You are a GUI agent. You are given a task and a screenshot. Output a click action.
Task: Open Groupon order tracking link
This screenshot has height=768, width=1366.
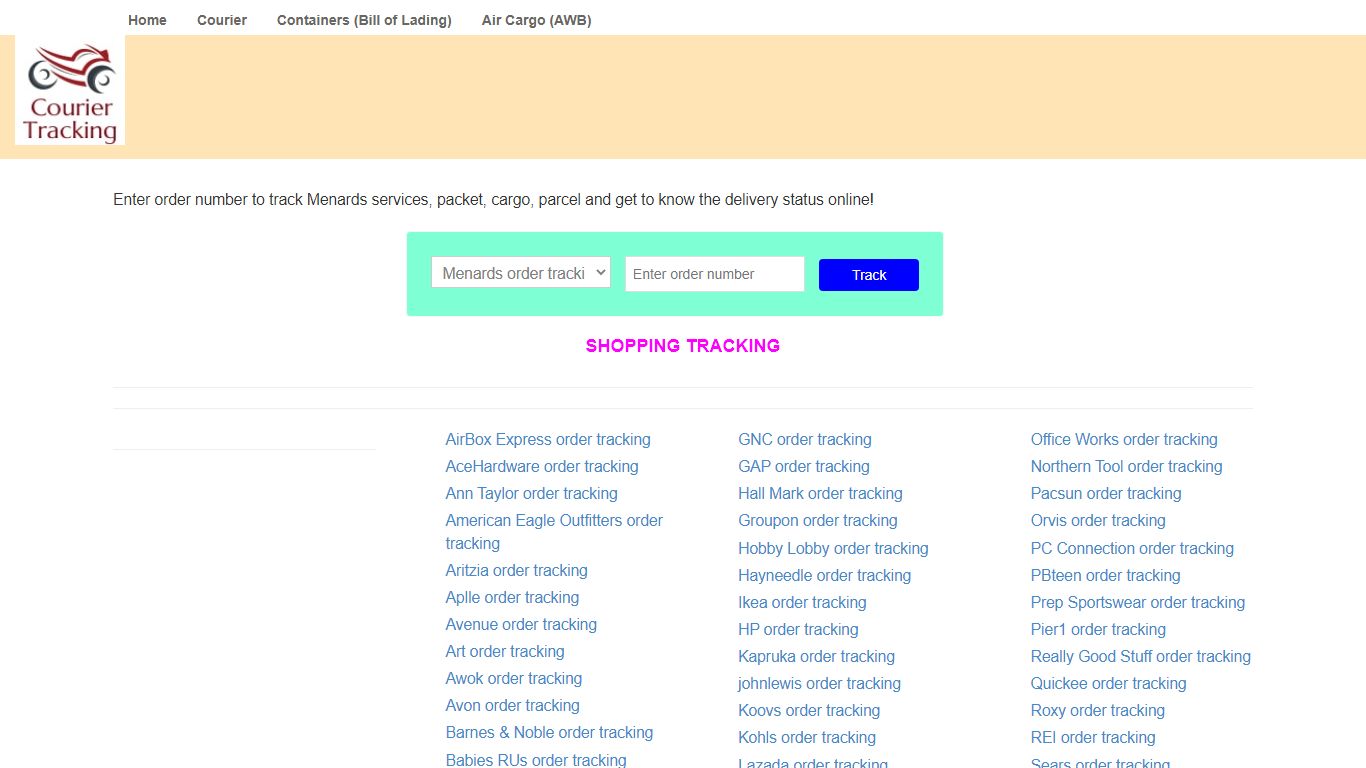(818, 520)
